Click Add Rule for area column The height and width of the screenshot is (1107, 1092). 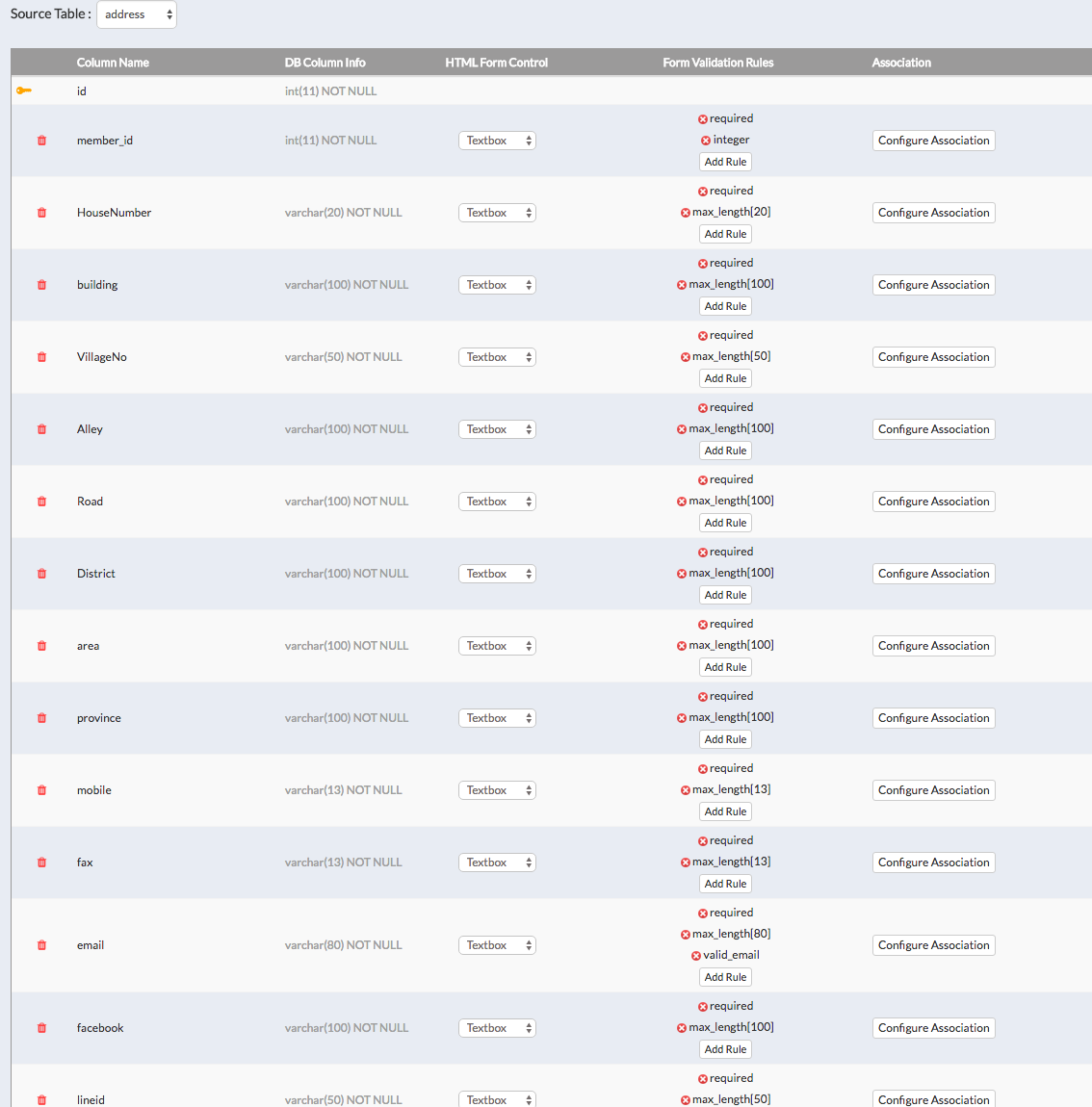pos(725,667)
